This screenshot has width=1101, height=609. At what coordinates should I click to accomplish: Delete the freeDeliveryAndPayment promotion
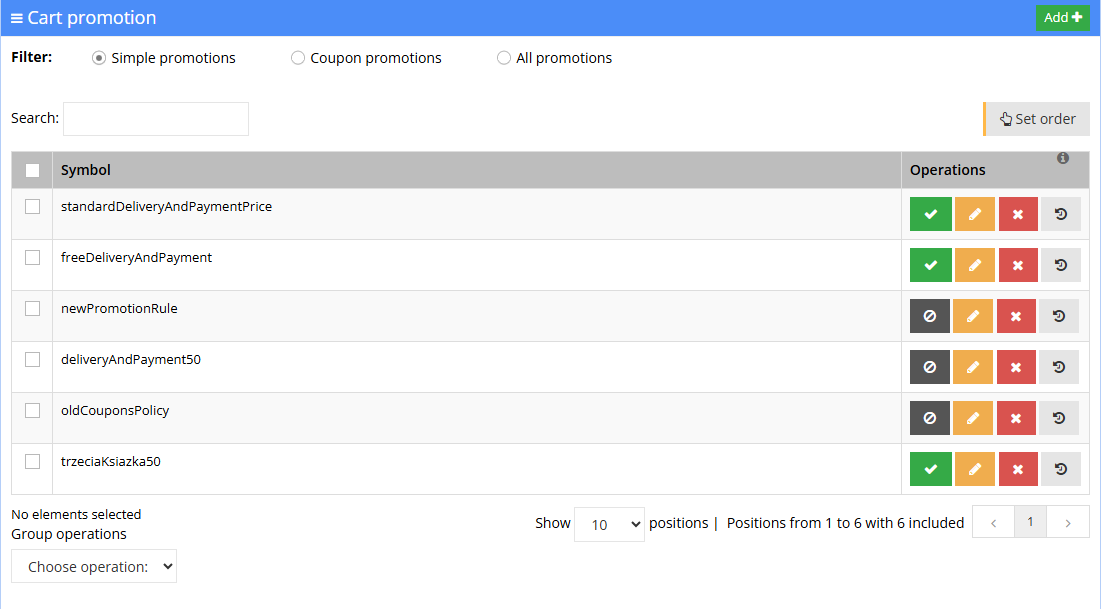(x=1018, y=265)
